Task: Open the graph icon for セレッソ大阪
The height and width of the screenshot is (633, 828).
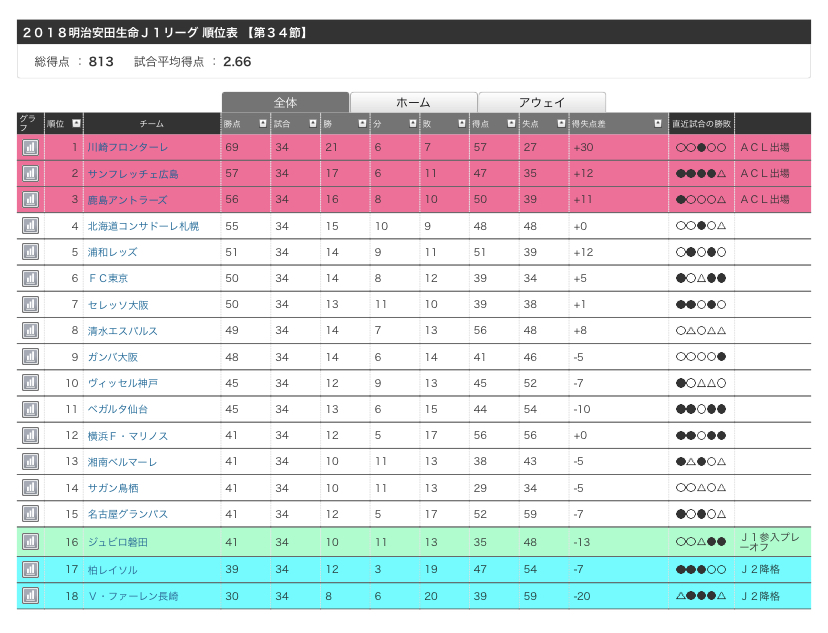Action: click(x=30, y=304)
